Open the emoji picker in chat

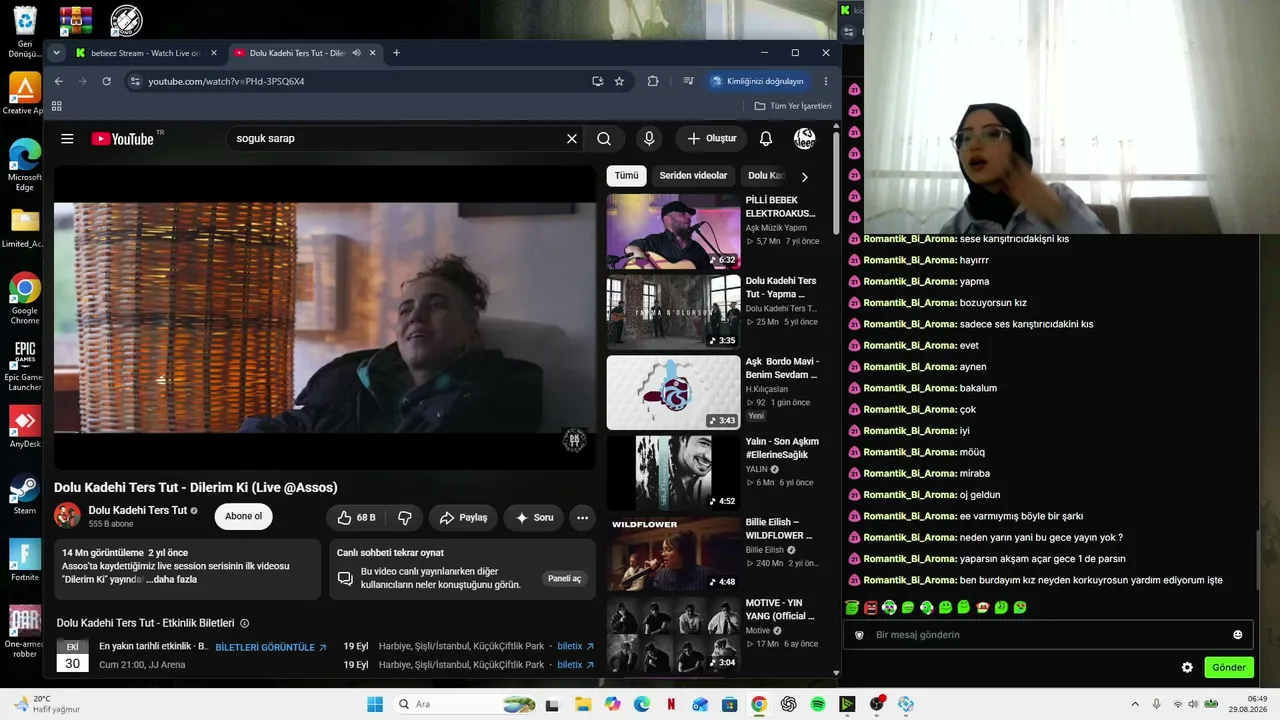1237,635
